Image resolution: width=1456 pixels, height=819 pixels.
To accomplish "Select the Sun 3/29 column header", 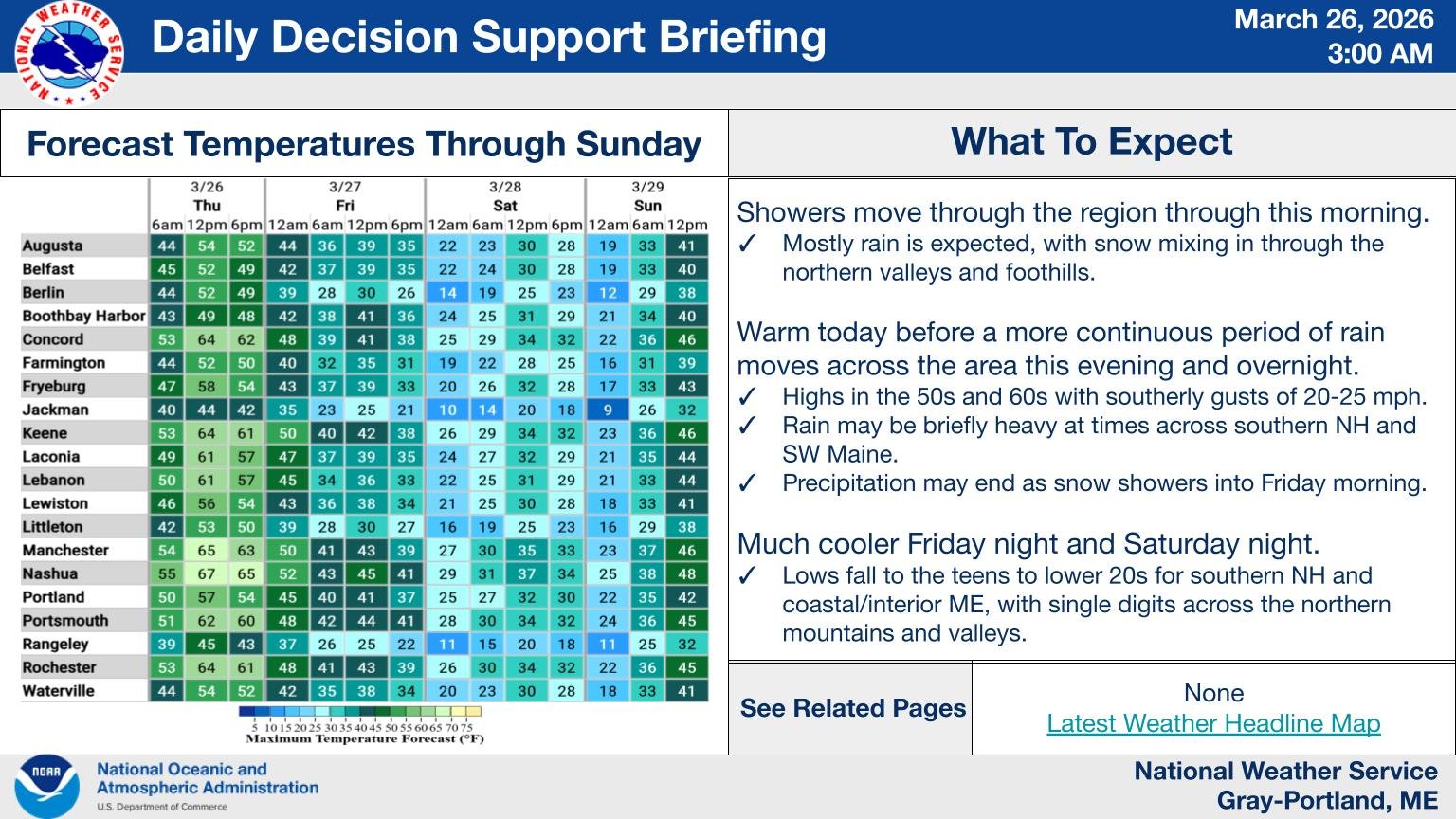I will 647,205.
